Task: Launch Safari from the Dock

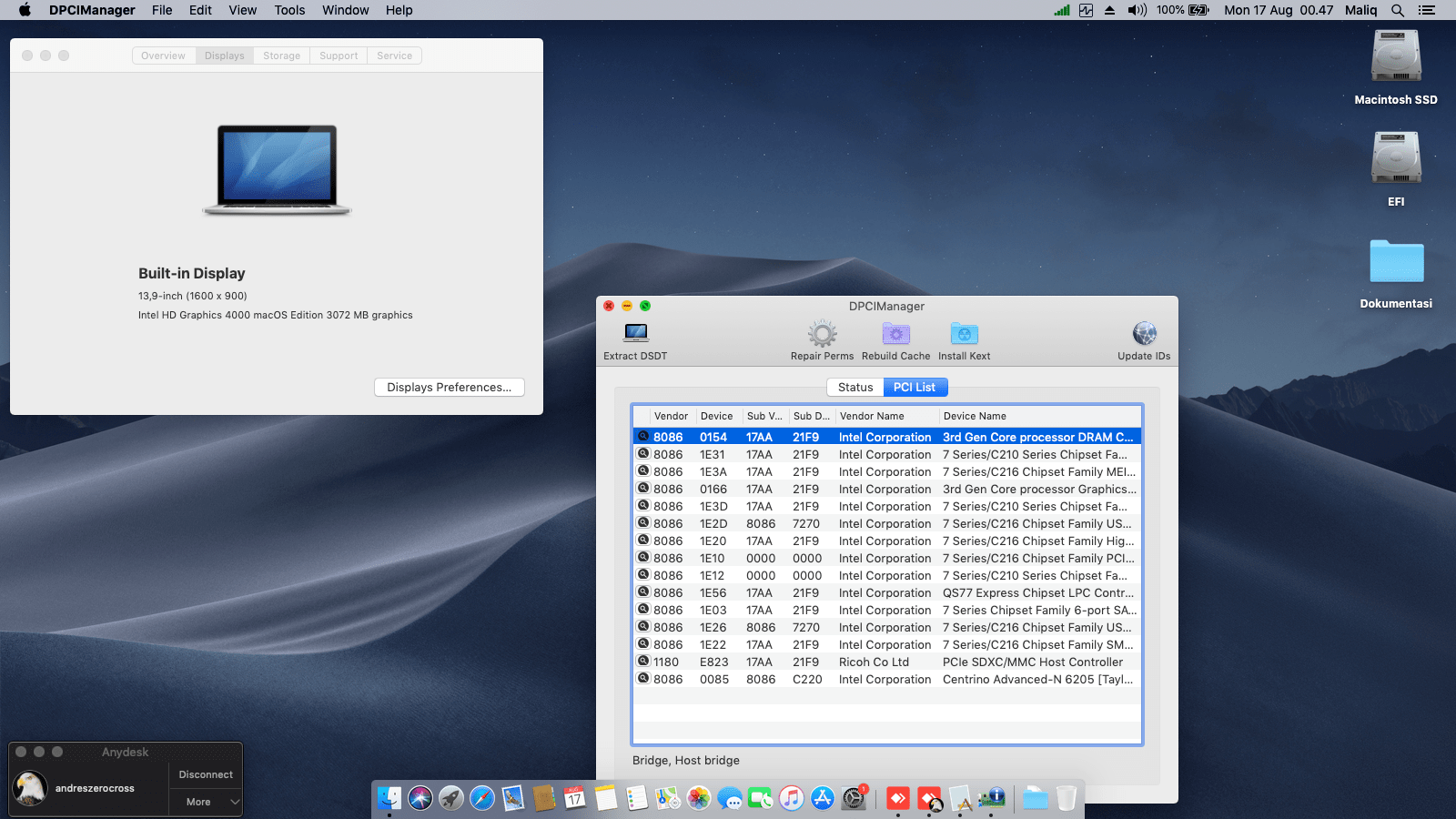Action: coord(482,798)
